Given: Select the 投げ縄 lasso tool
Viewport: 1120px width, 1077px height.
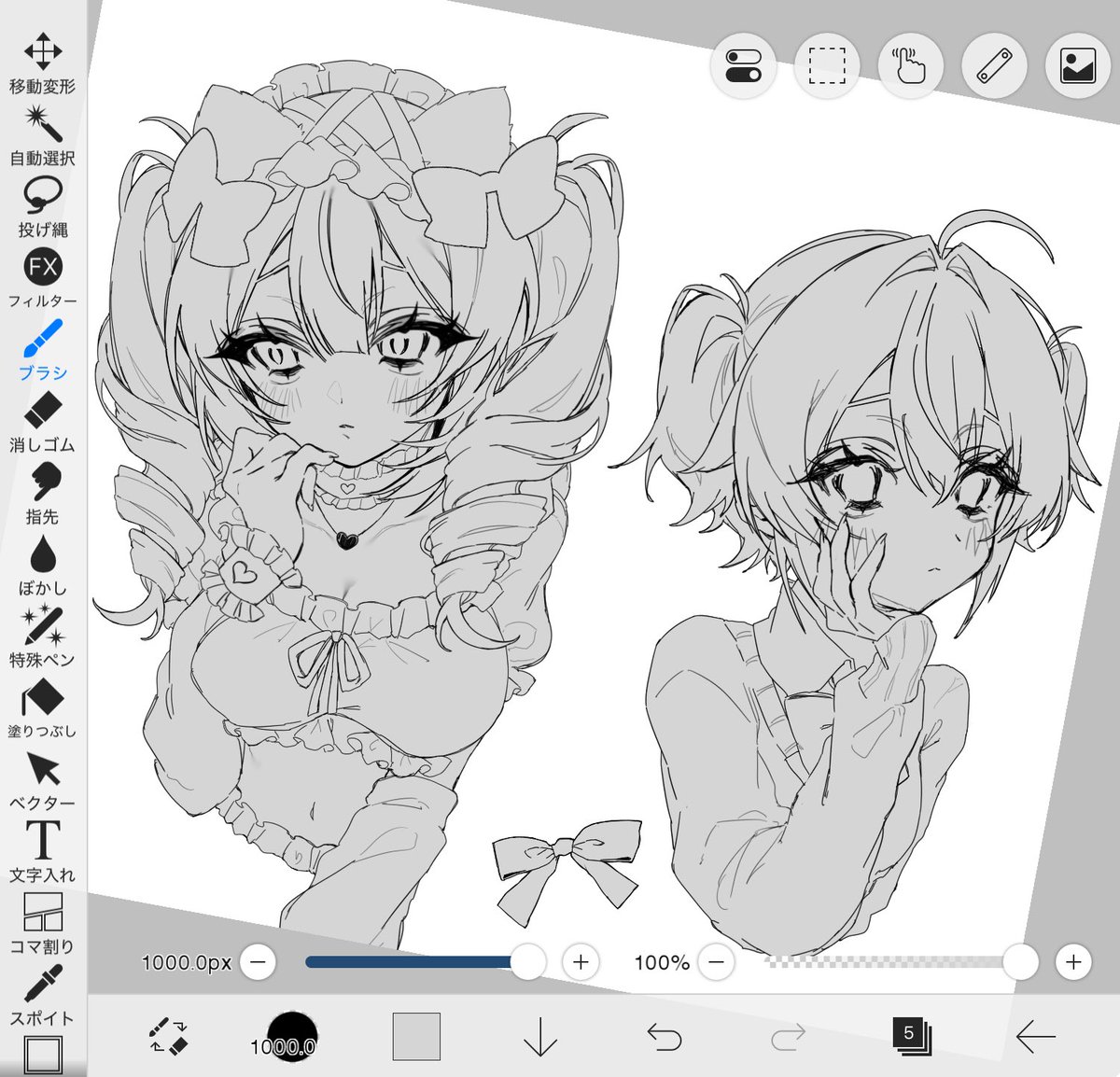Looking at the screenshot, I should pyautogui.click(x=43, y=207).
